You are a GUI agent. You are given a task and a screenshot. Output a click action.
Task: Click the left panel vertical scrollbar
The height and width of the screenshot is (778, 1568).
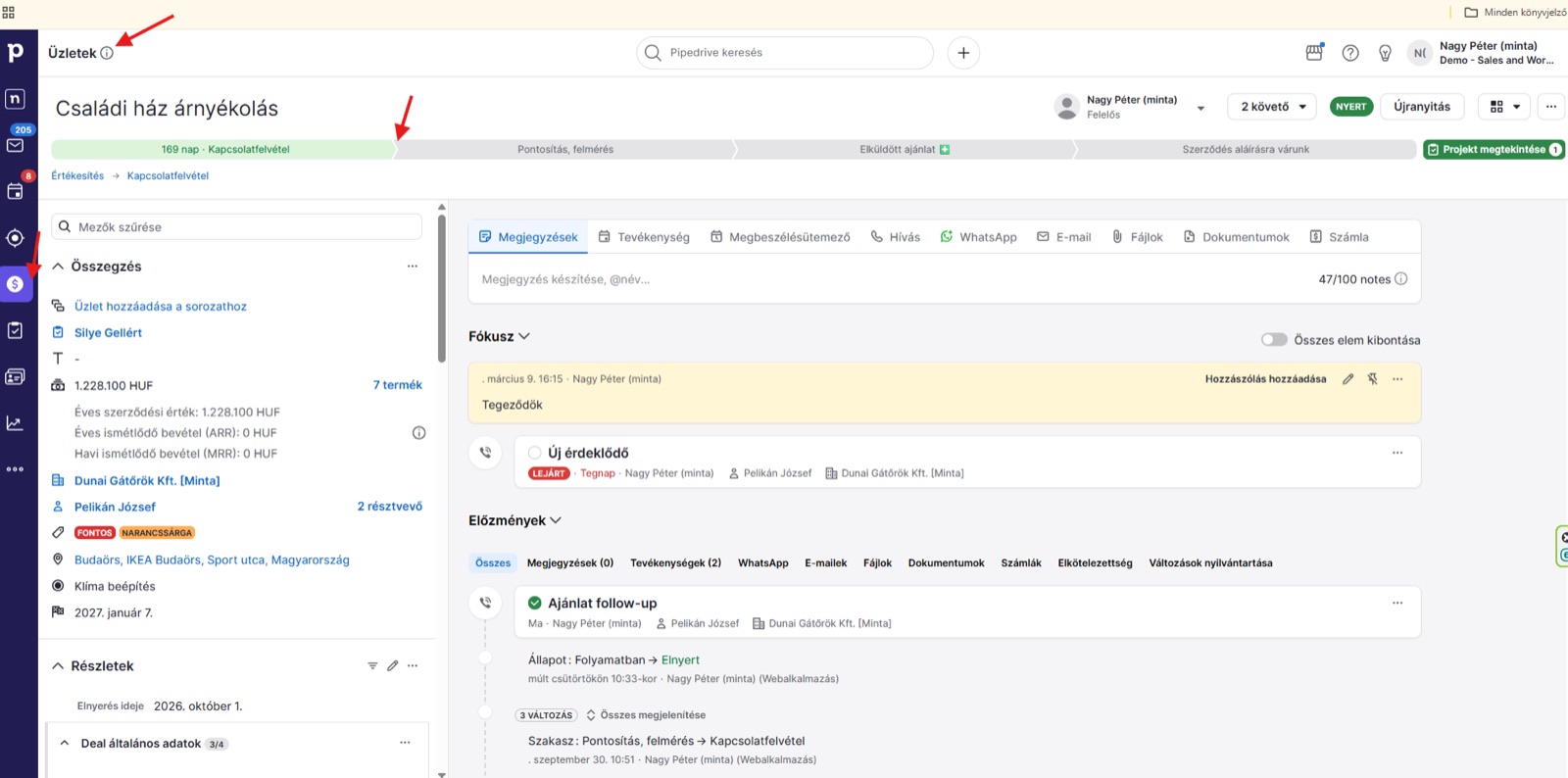tap(441, 289)
